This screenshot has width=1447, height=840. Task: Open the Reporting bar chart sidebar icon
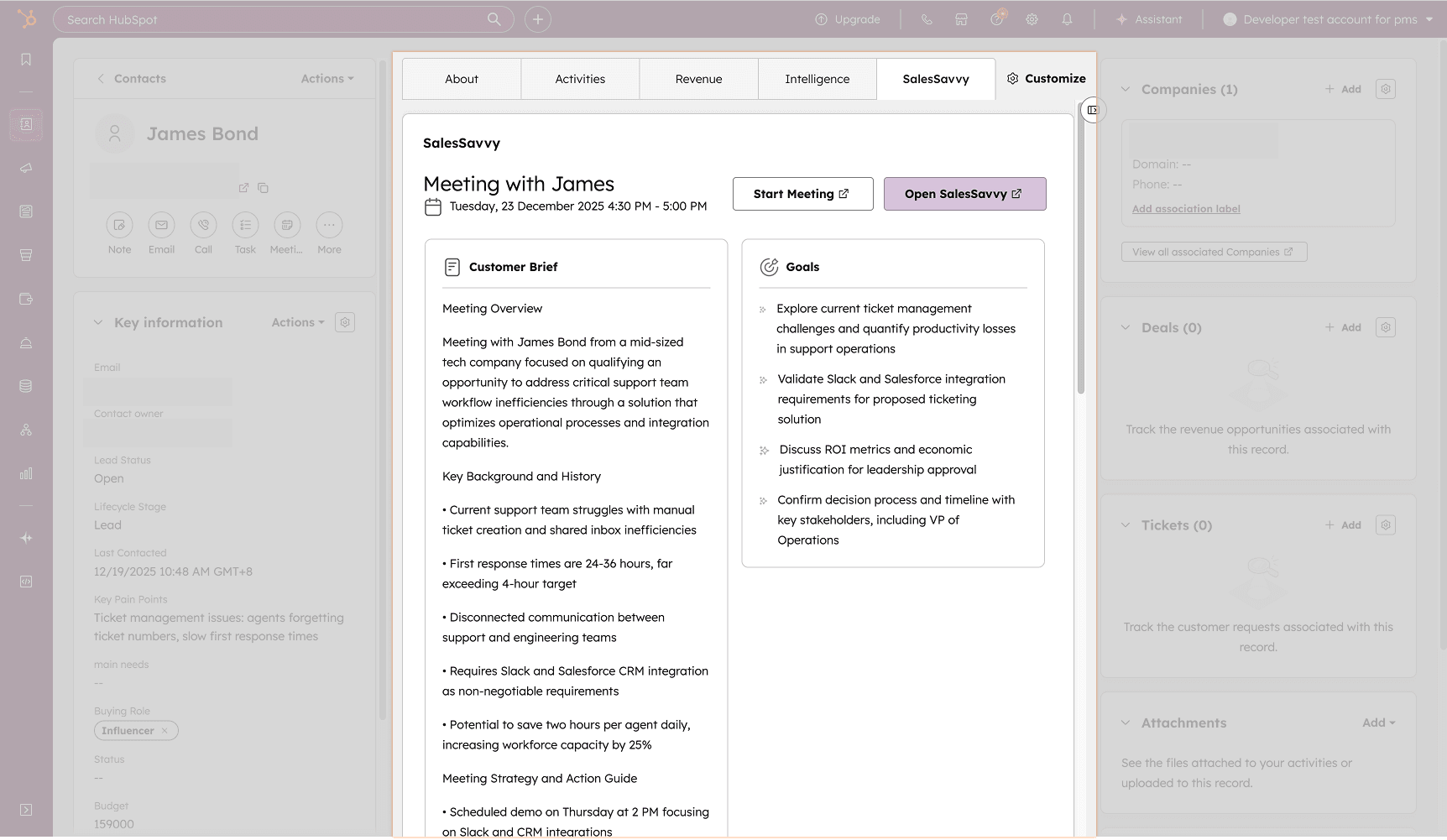[x=26, y=473]
